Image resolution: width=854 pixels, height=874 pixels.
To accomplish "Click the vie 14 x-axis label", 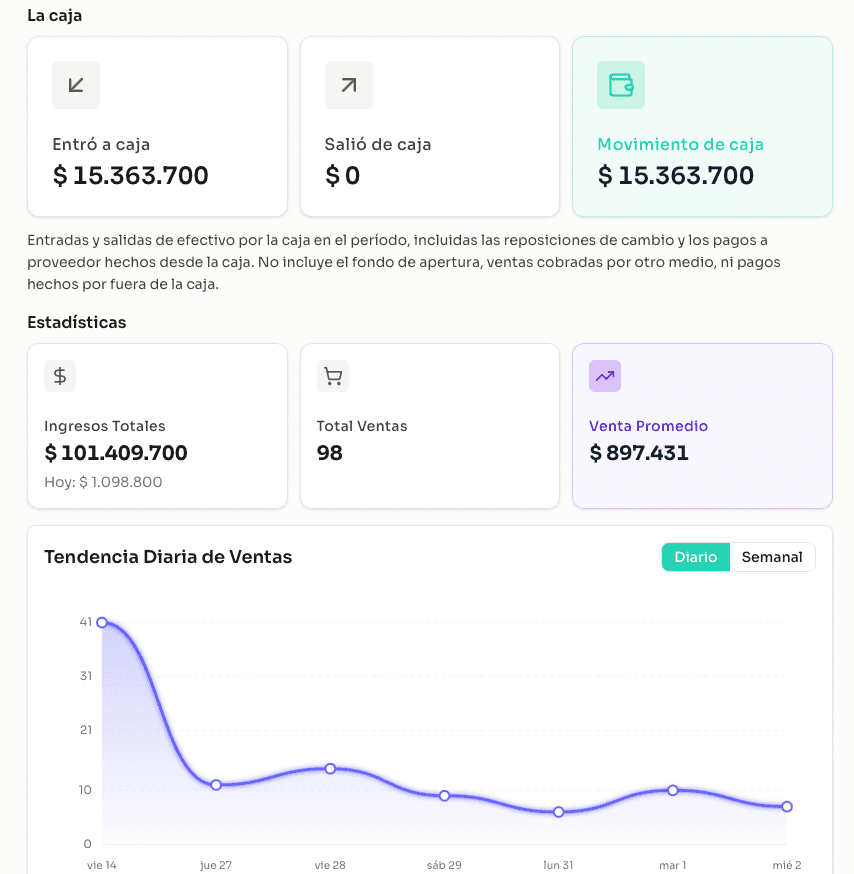I will [101, 865].
